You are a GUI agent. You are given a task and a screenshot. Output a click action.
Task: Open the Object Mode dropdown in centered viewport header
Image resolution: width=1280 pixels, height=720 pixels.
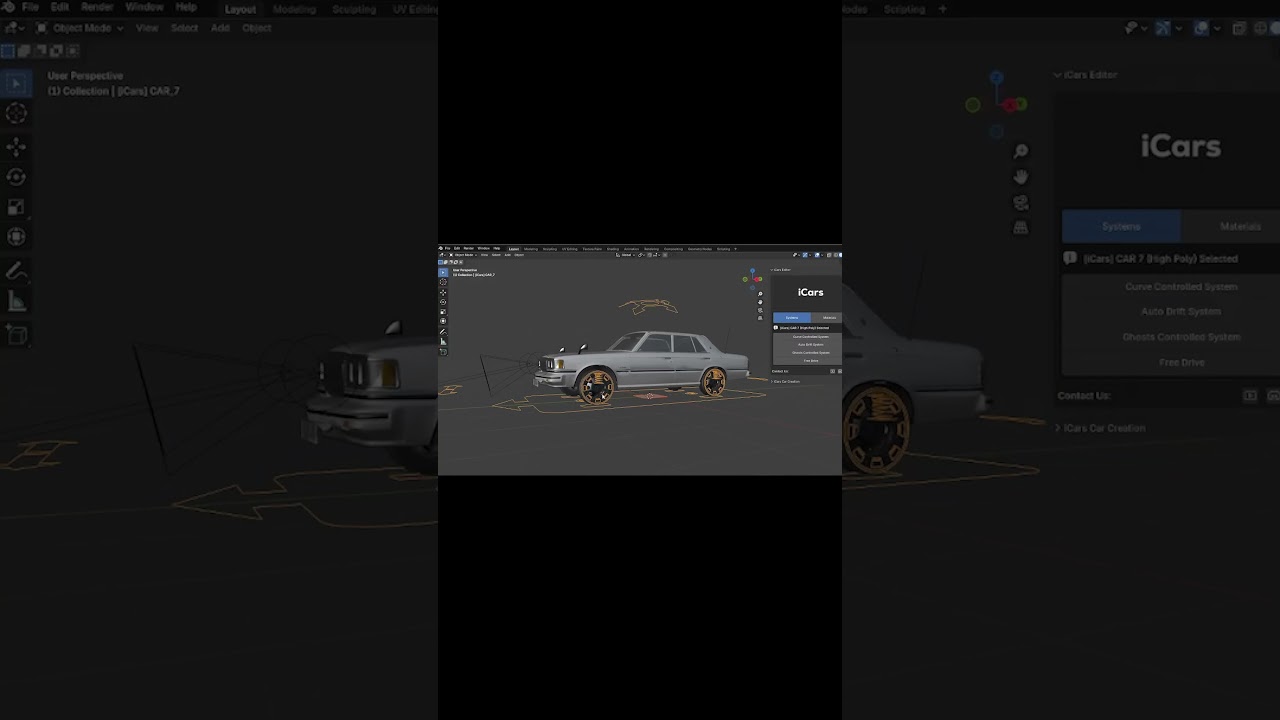[463, 255]
